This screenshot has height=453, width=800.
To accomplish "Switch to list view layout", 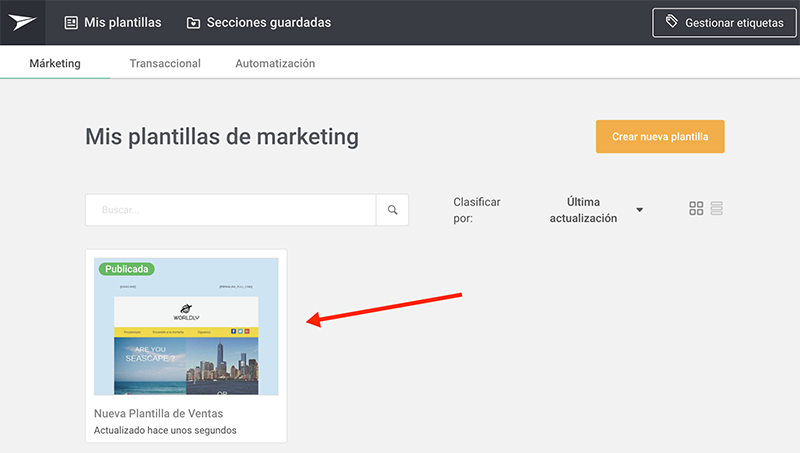I will (717, 209).
